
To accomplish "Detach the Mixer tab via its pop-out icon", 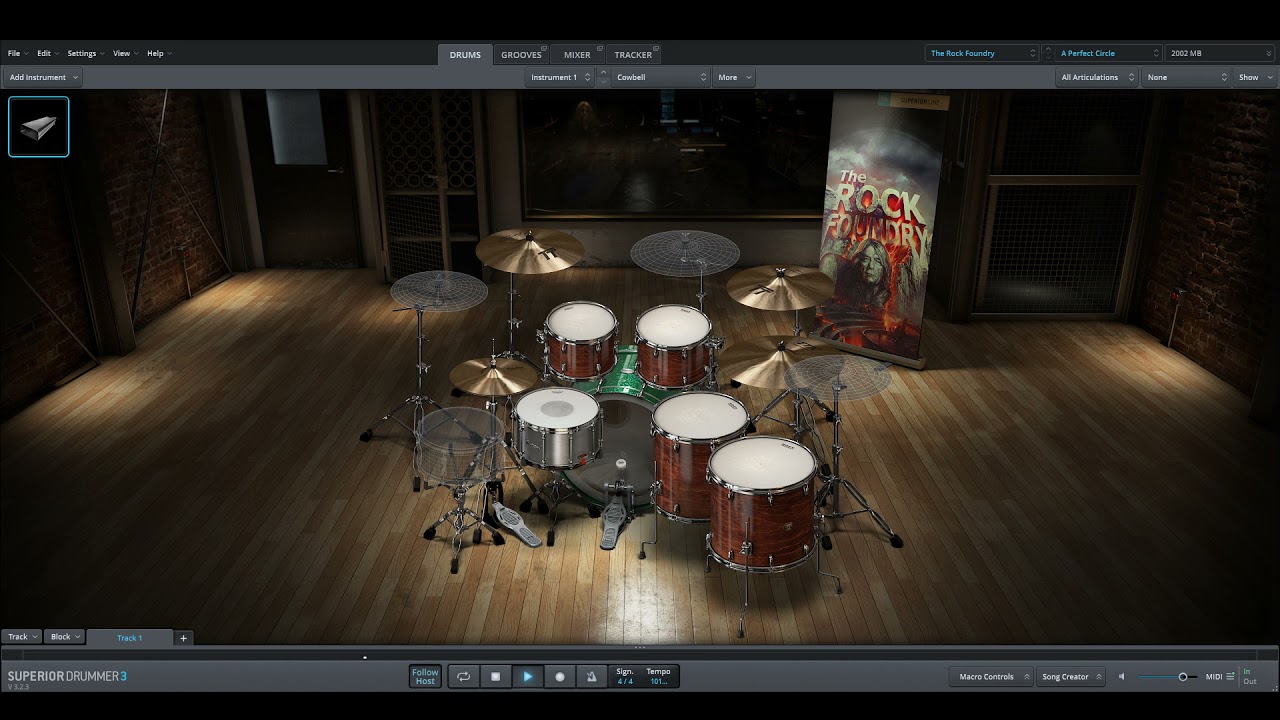I will [x=599, y=48].
